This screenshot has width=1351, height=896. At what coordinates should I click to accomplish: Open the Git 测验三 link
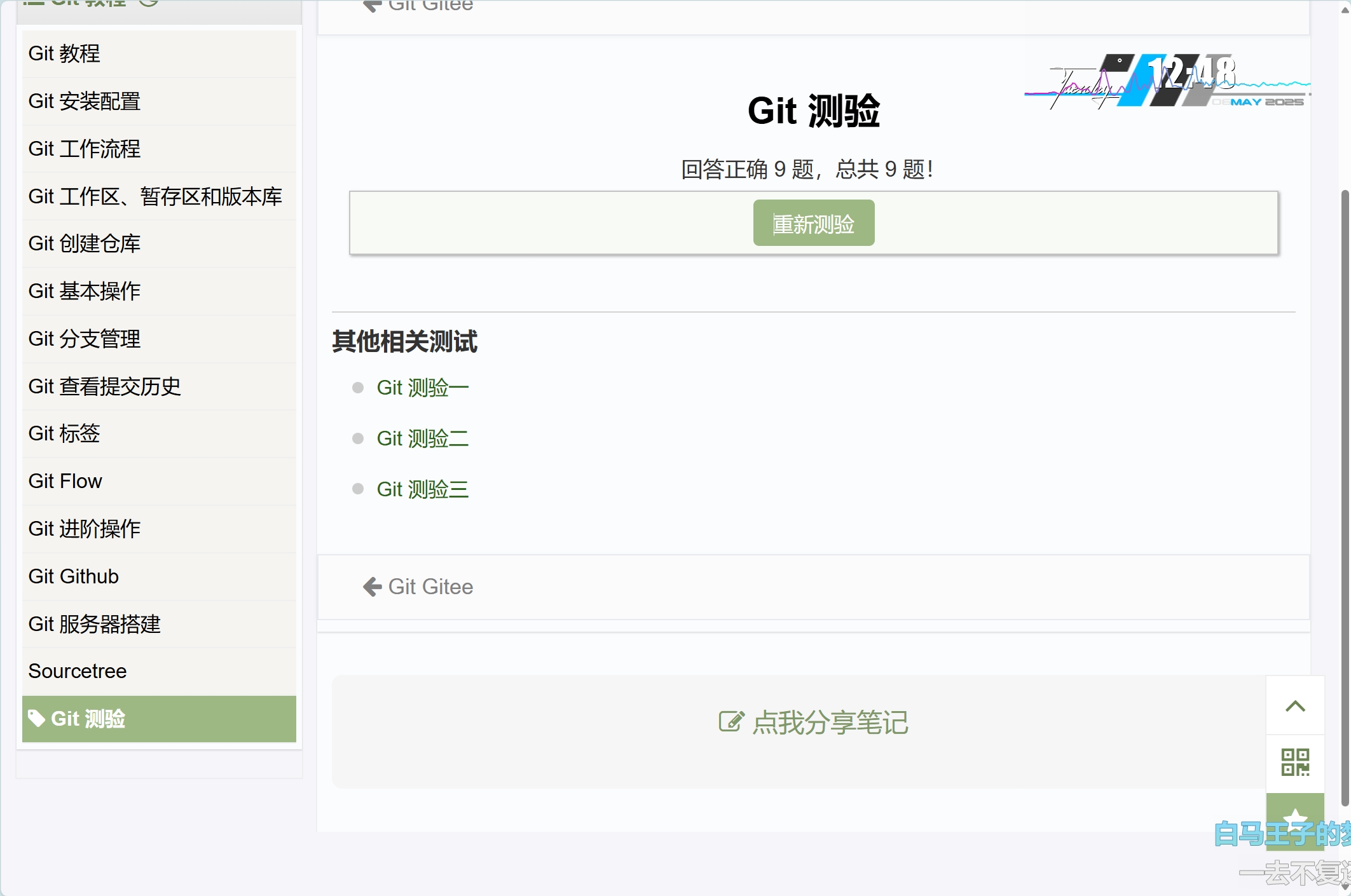pos(422,489)
